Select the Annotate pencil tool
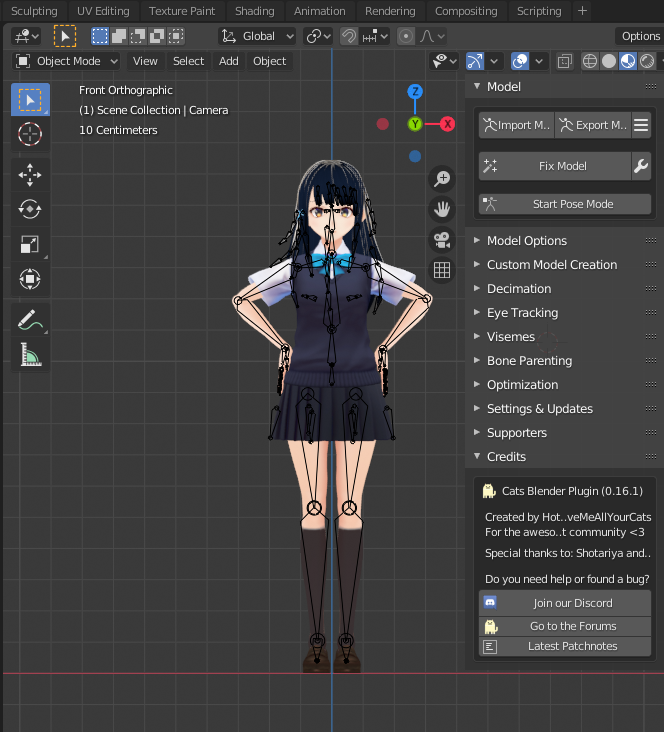The height and width of the screenshot is (732, 664). 30,320
